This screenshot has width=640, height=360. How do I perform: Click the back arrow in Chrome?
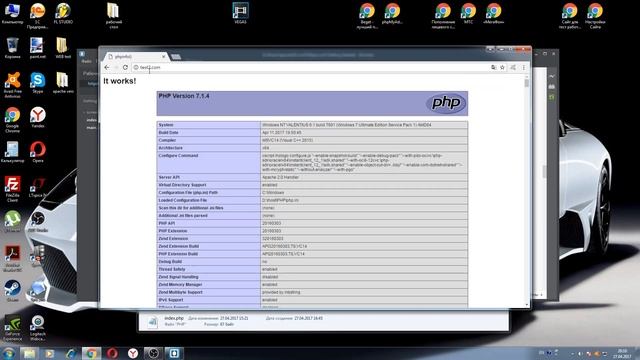click(x=107, y=67)
